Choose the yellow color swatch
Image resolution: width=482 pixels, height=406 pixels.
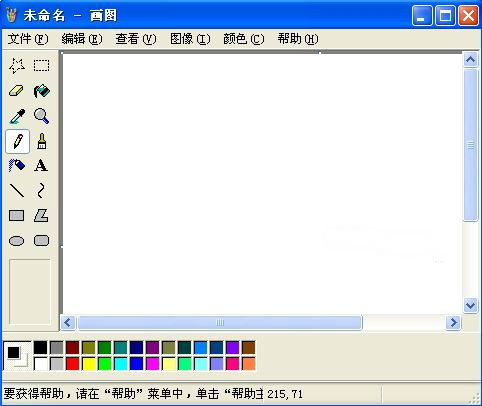[x=89, y=364]
